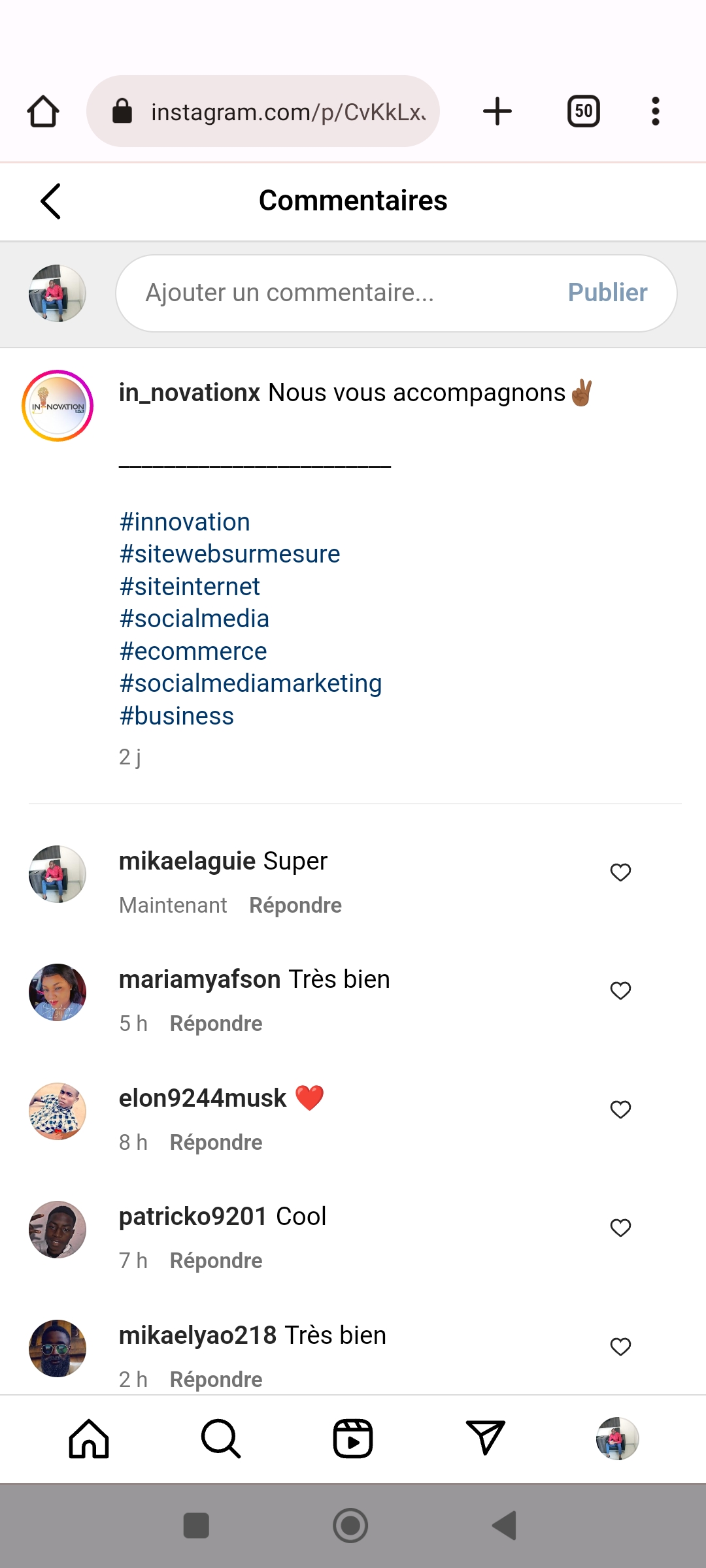Image resolution: width=706 pixels, height=1568 pixels.
Task: Open direct messages paper plane icon
Action: 485,1439
